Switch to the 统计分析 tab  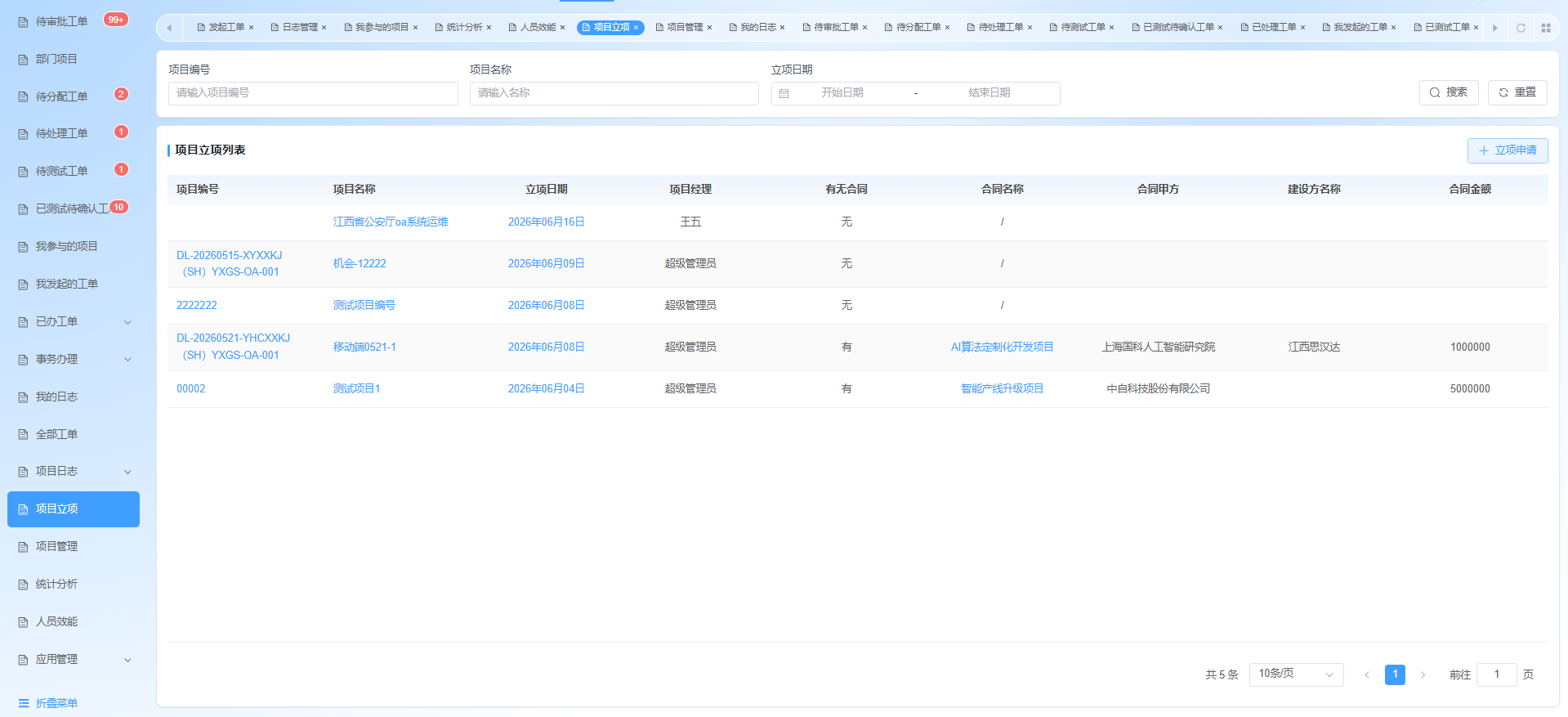[464, 28]
